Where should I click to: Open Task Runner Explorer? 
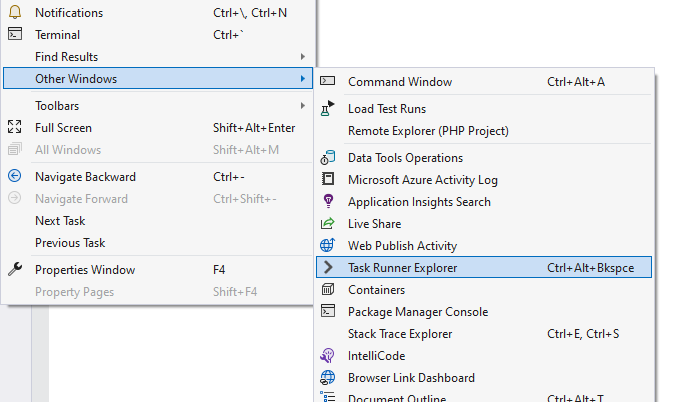pos(484,268)
